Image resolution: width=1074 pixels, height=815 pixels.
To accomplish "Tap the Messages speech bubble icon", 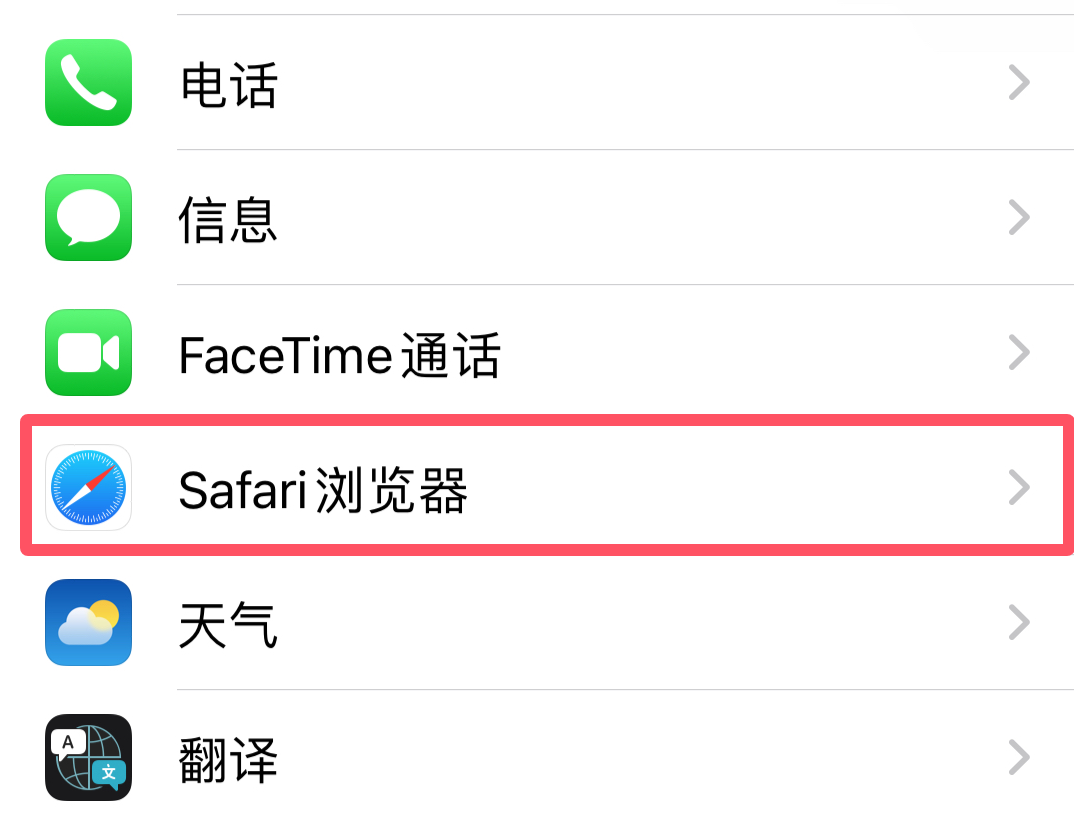I will pyautogui.click(x=88, y=217).
